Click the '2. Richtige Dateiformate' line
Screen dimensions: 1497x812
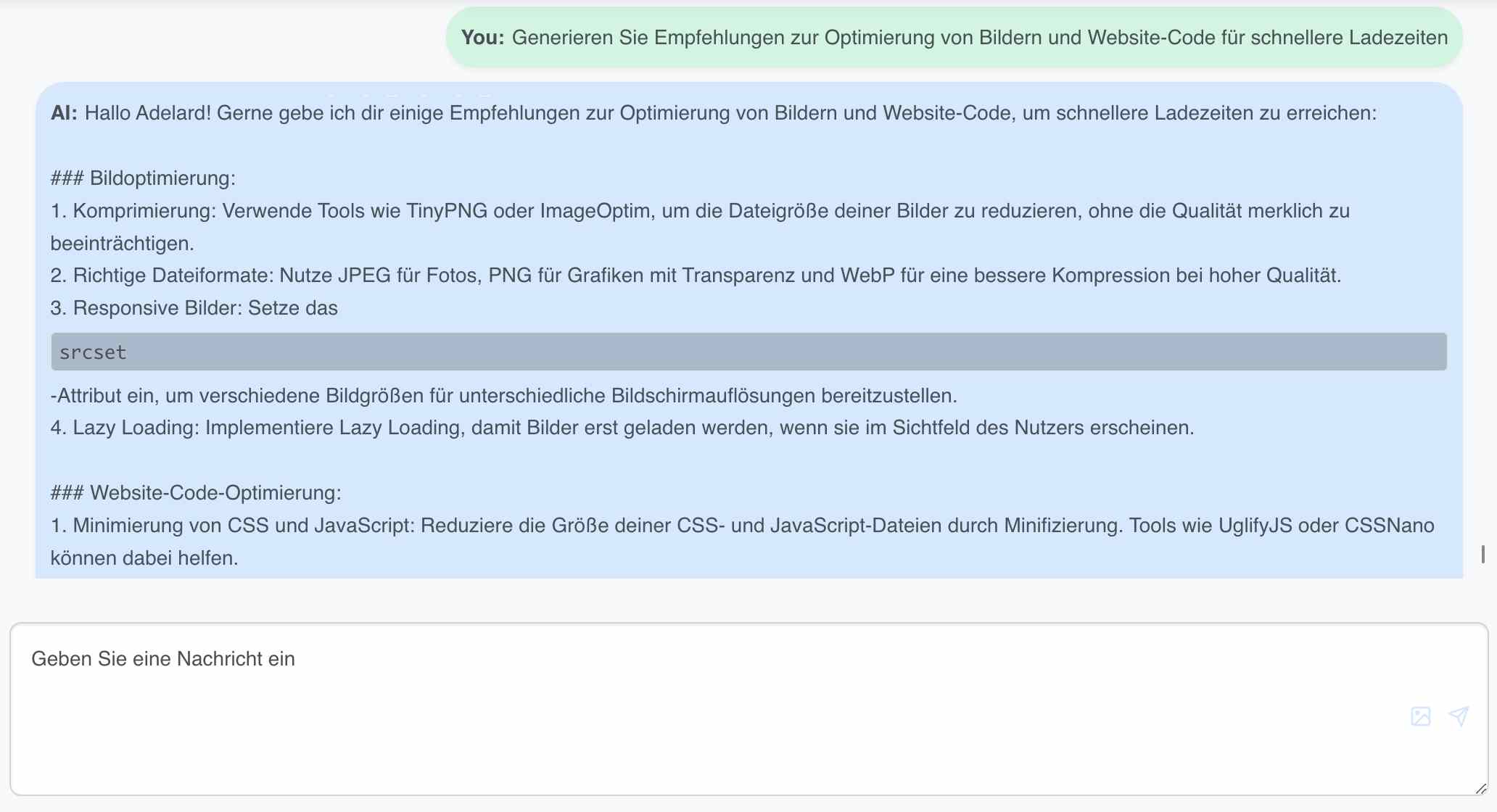[696, 275]
